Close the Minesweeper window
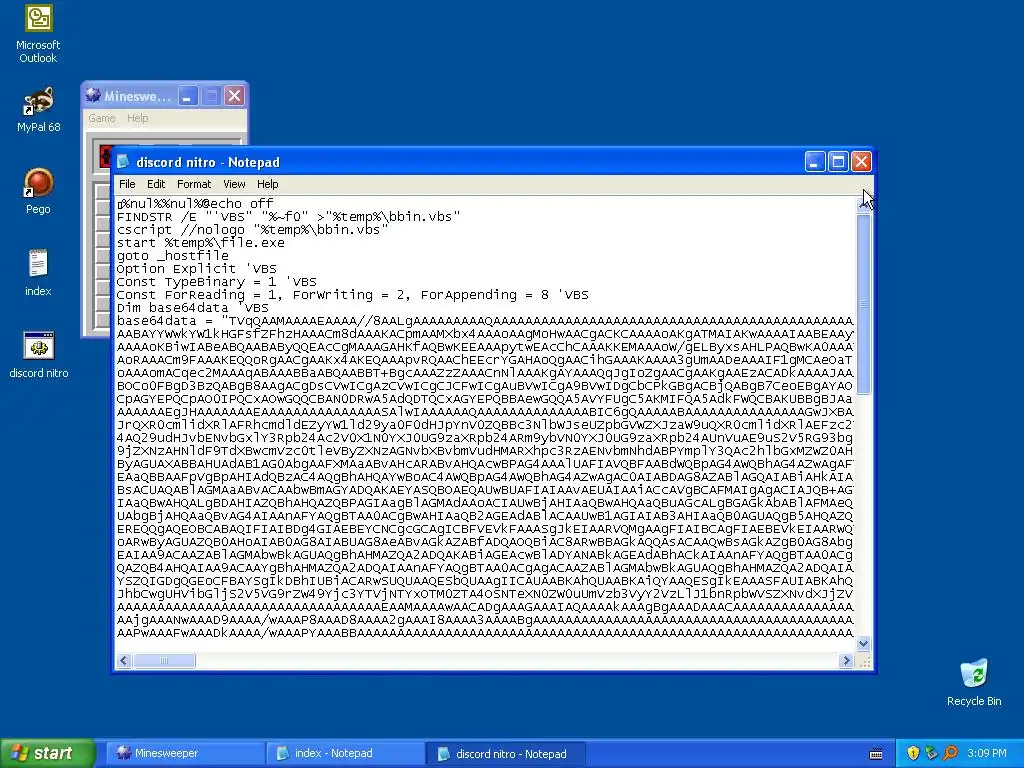Viewport: 1024px width, 768px height. click(234, 97)
